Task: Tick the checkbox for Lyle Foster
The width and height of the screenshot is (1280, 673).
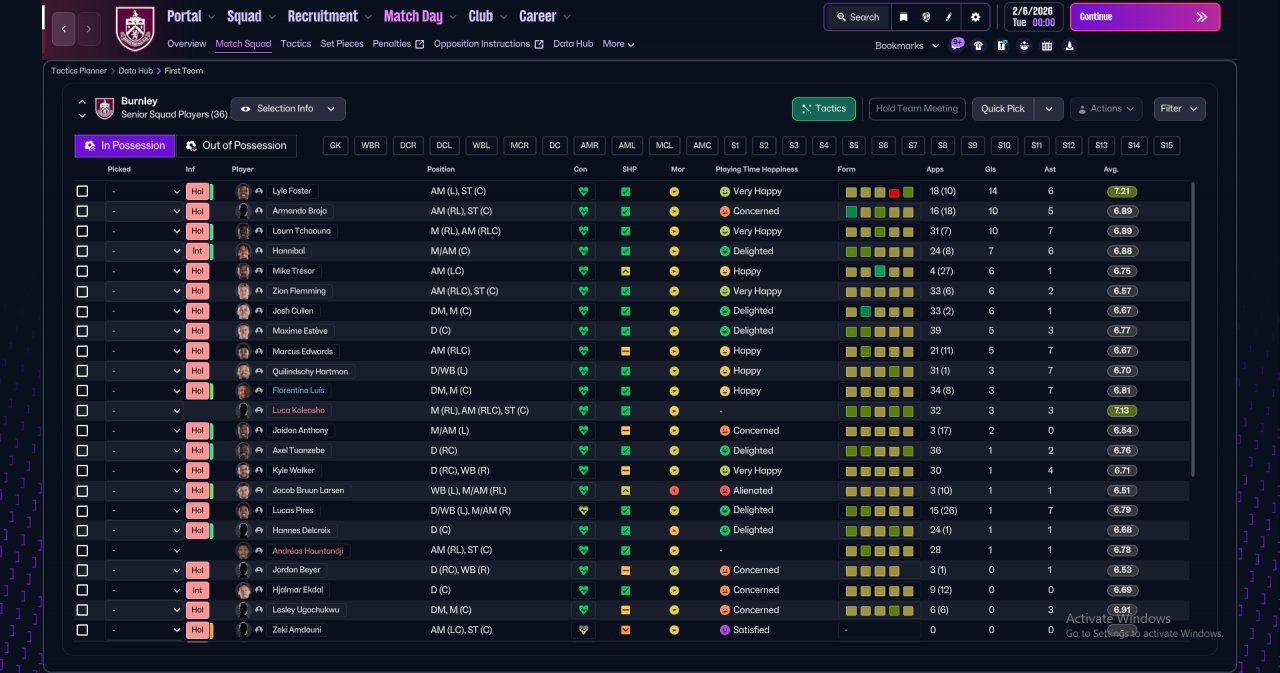Action: tap(82, 191)
